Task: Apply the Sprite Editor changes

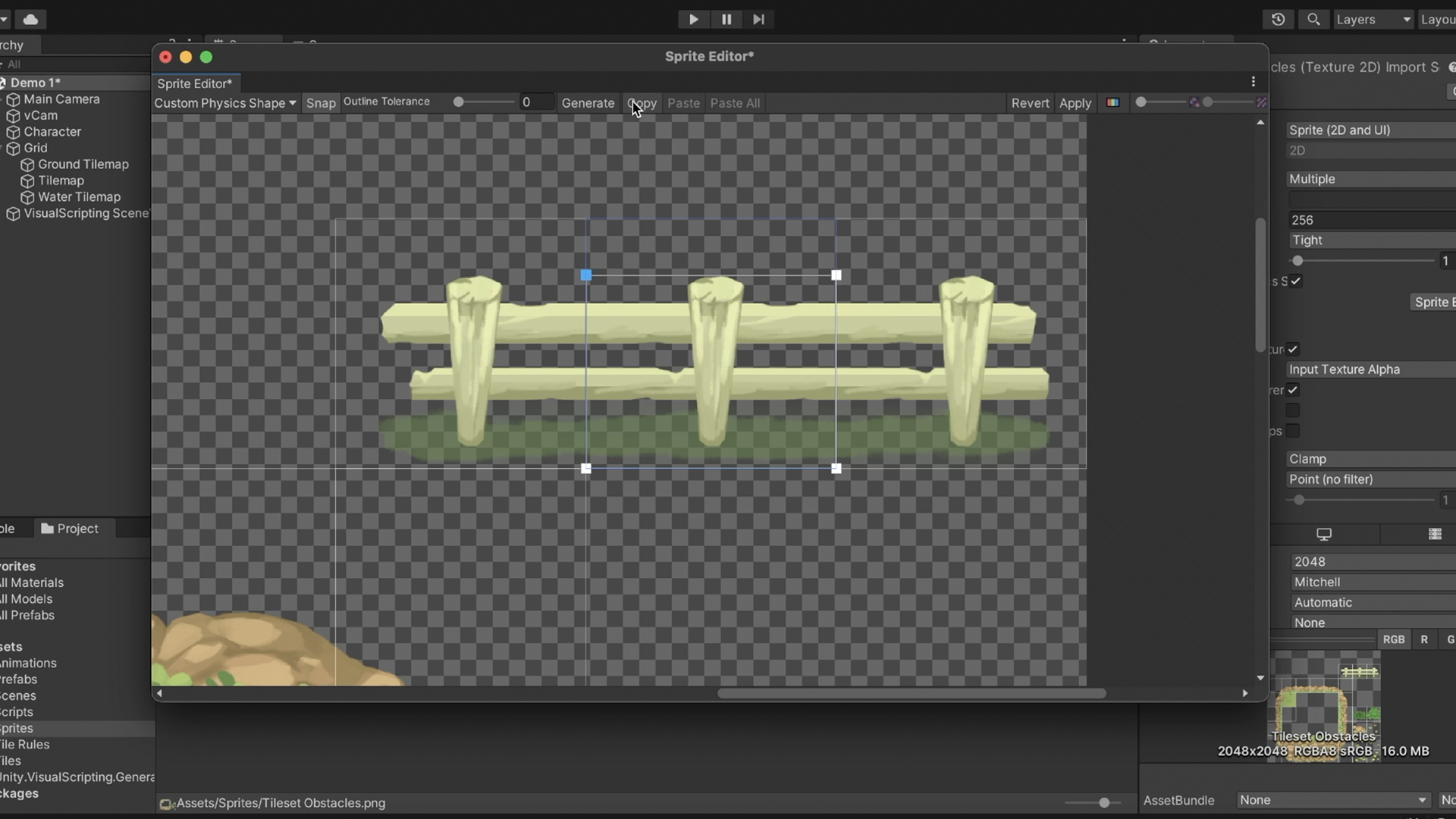Action: click(x=1075, y=103)
